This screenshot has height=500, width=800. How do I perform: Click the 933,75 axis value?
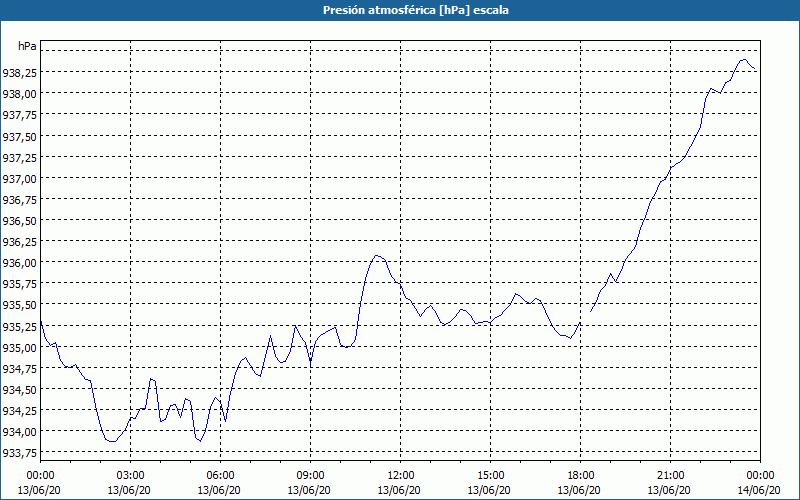pyautogui.click(x=19, y=454)
